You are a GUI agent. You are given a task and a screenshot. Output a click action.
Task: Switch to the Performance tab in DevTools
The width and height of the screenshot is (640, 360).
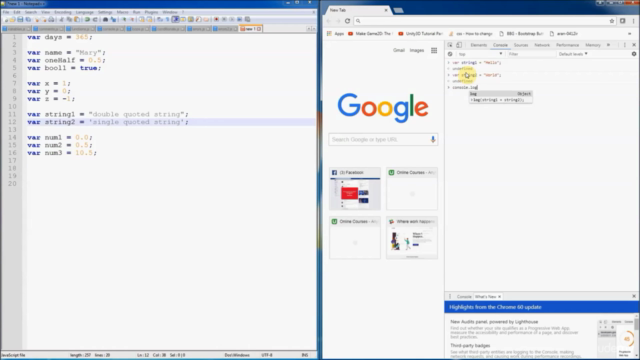(567, 45)
